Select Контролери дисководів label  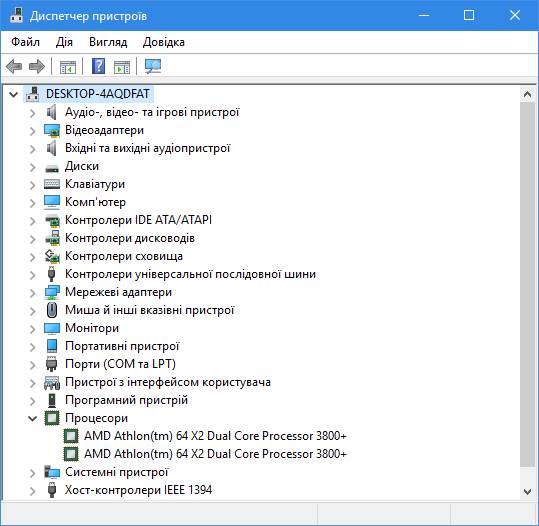click(130, 238)
